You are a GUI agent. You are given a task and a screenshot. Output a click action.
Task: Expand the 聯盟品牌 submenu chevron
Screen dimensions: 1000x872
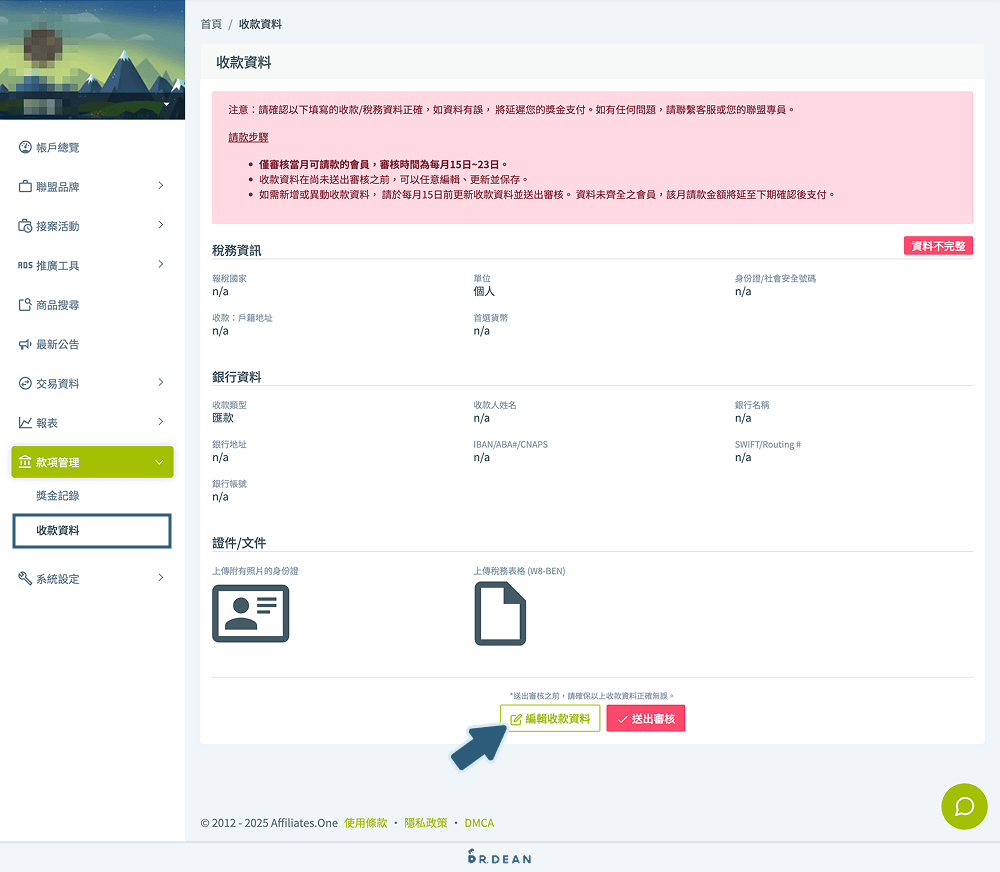pos(160,186)
